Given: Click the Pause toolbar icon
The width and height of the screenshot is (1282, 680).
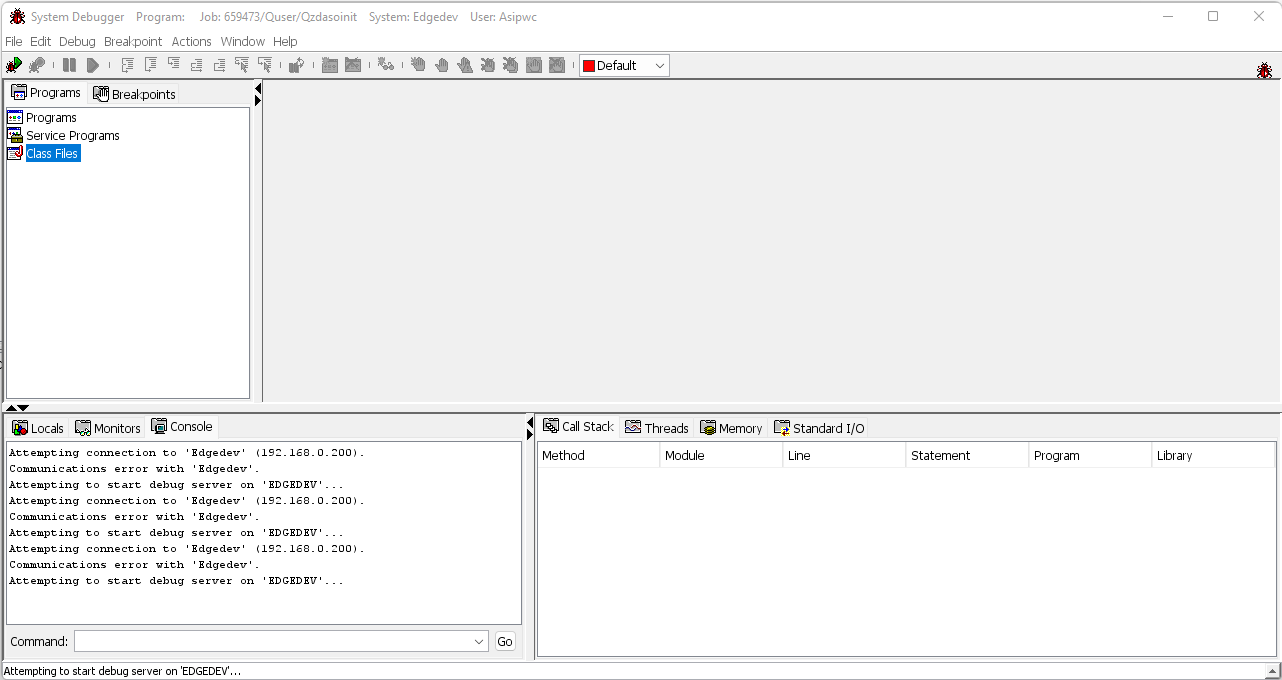Looking at the screenshot, I should (x=69, y=65).
